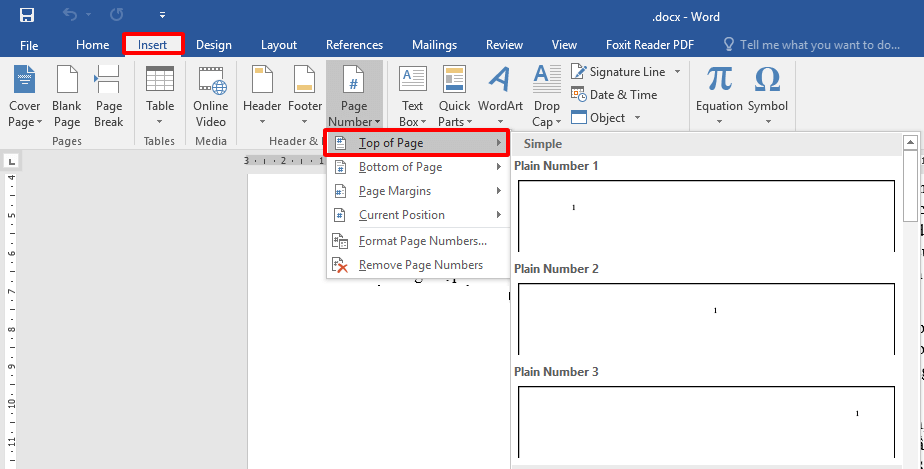This screenshot has height=469, width=924.
Task: Open the Footer dropdown
Action: (x=305, y=97)
